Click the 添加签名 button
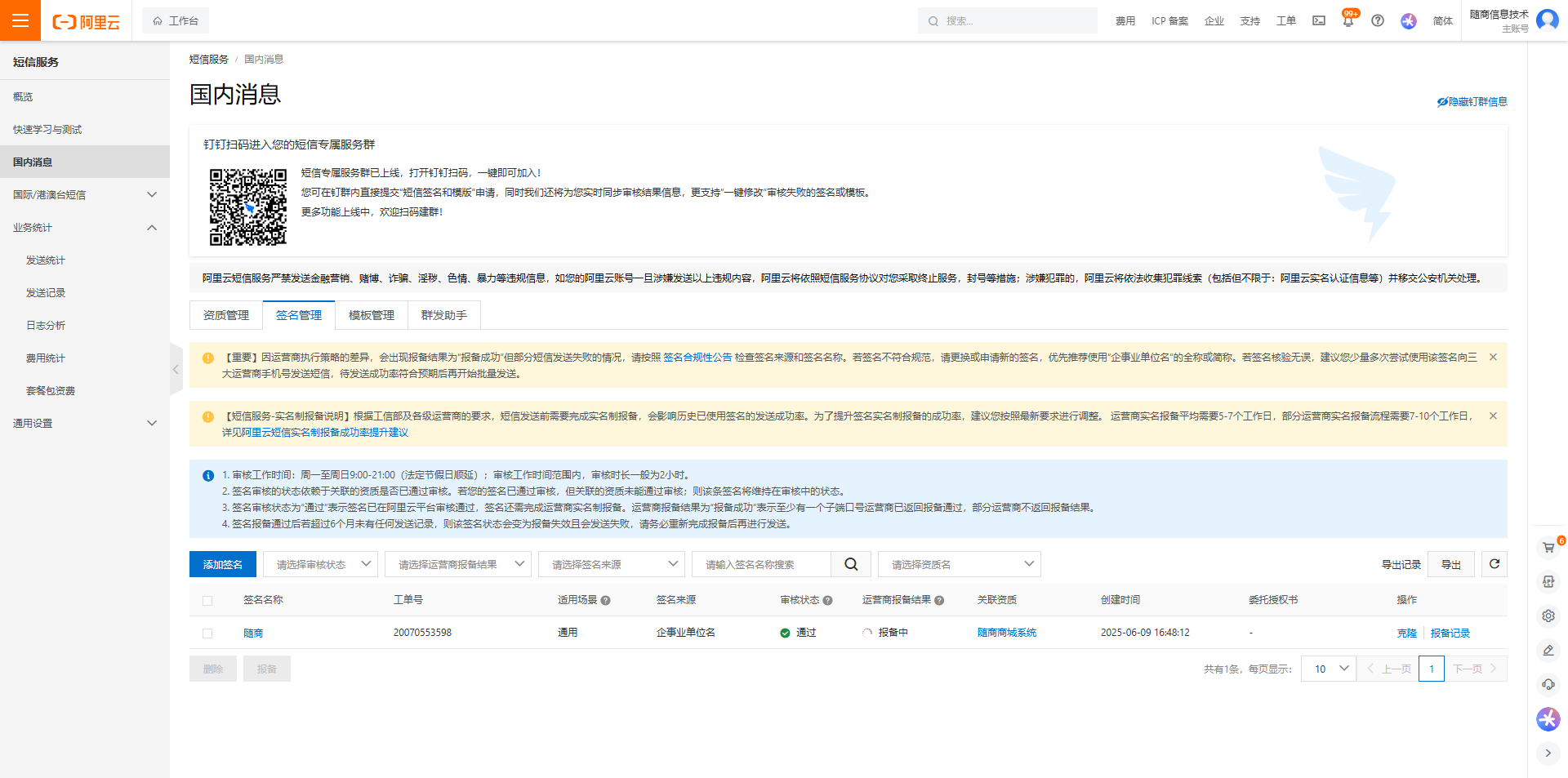 coord(223,564)
